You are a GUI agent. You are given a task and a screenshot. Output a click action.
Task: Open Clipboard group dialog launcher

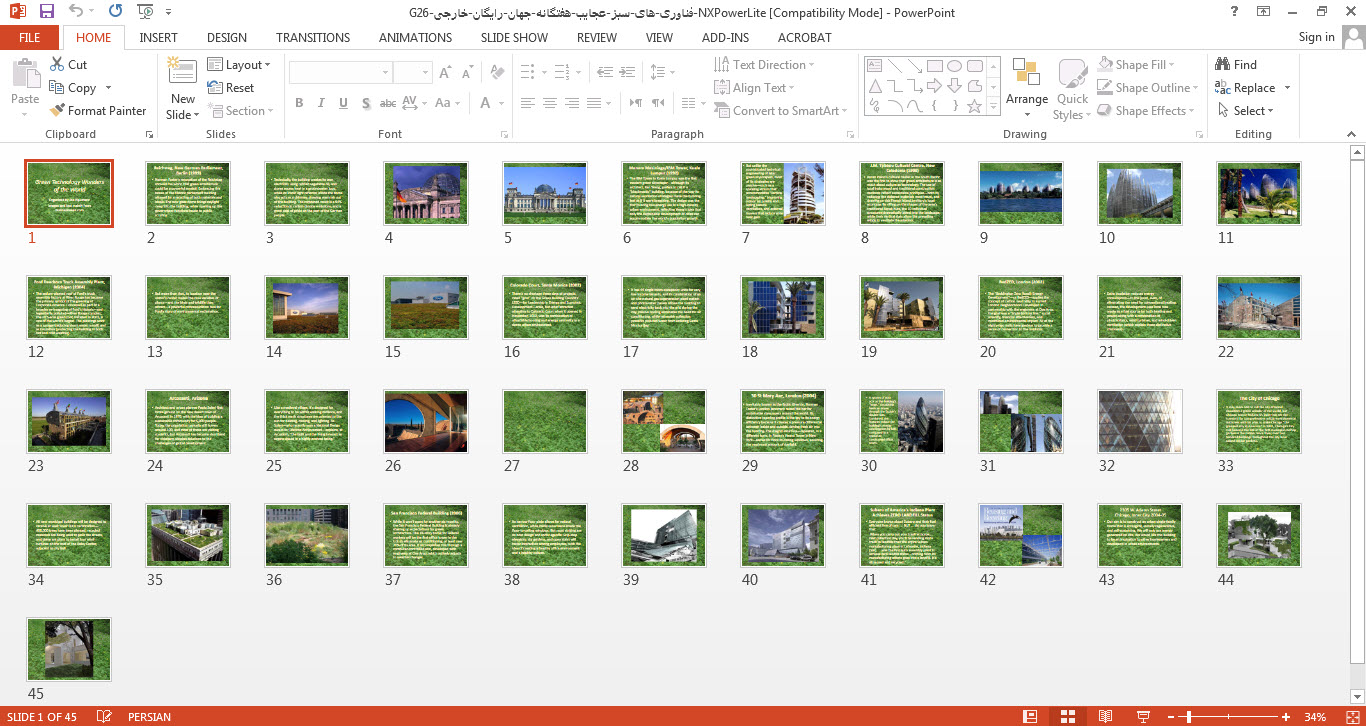point(150,134)
